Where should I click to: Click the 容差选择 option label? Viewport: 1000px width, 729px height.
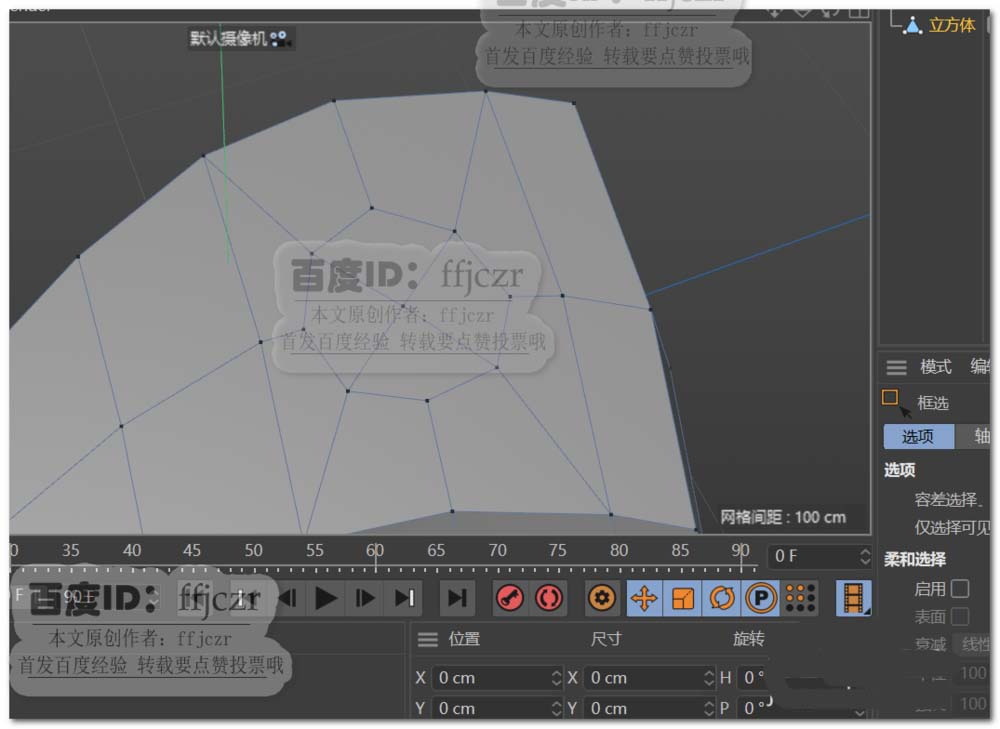click(948, 500)
